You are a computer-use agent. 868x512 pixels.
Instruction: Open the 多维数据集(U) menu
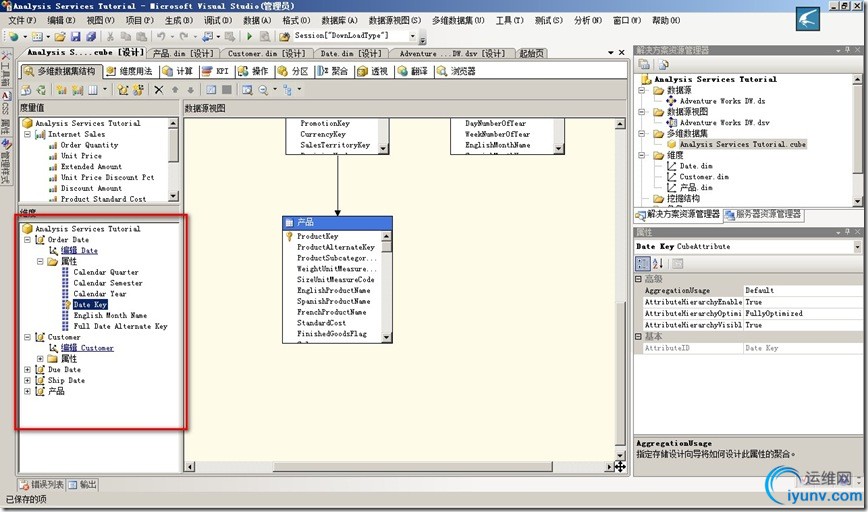tap(458, 20)
